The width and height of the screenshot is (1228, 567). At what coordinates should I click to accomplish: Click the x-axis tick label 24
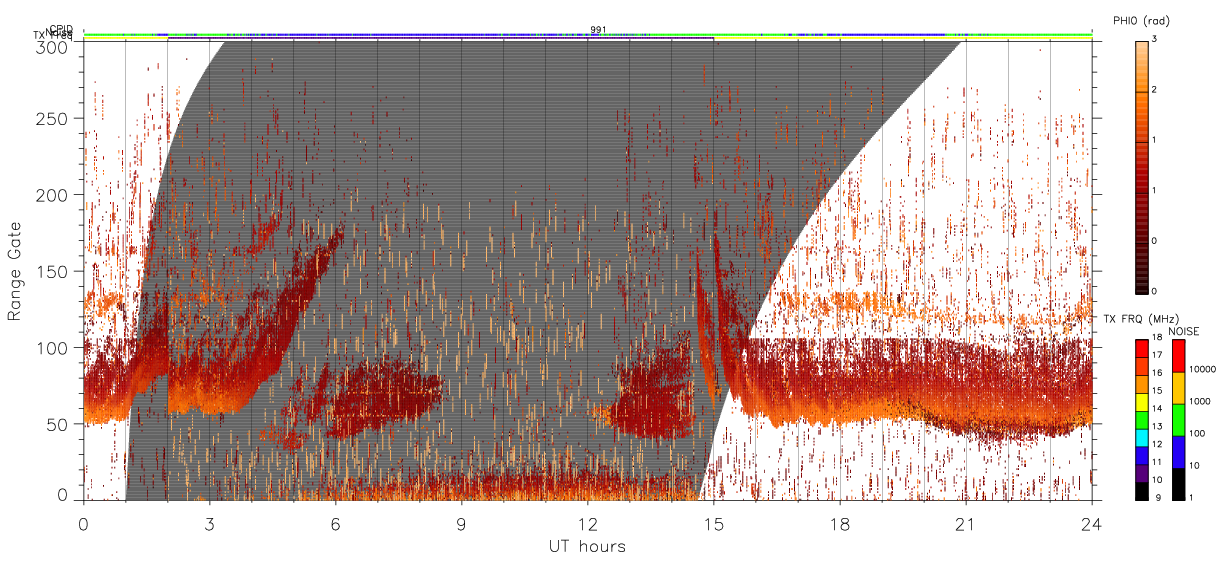pyautogui.click(x=1091, y=524)
